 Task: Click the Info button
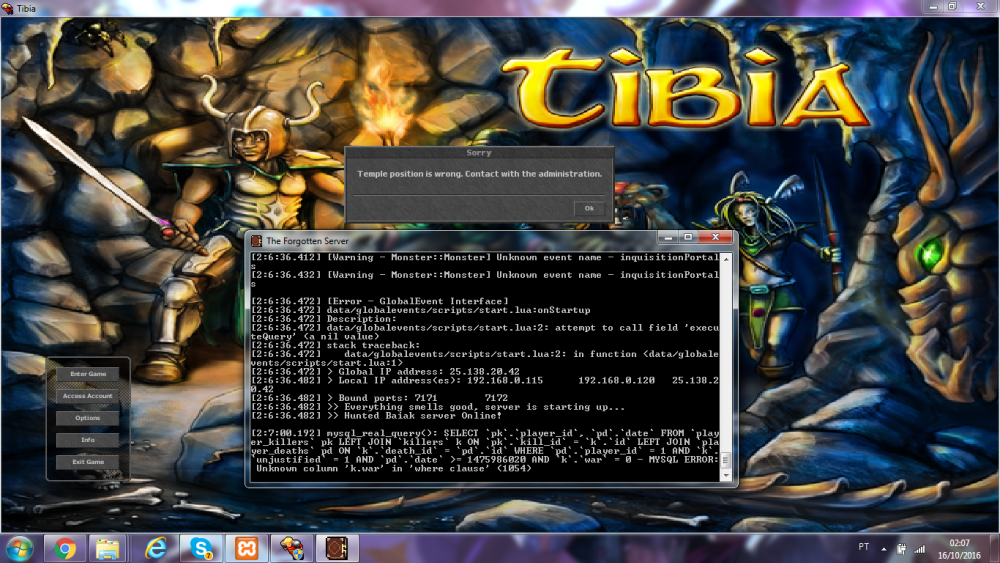[x=88, y=440]
